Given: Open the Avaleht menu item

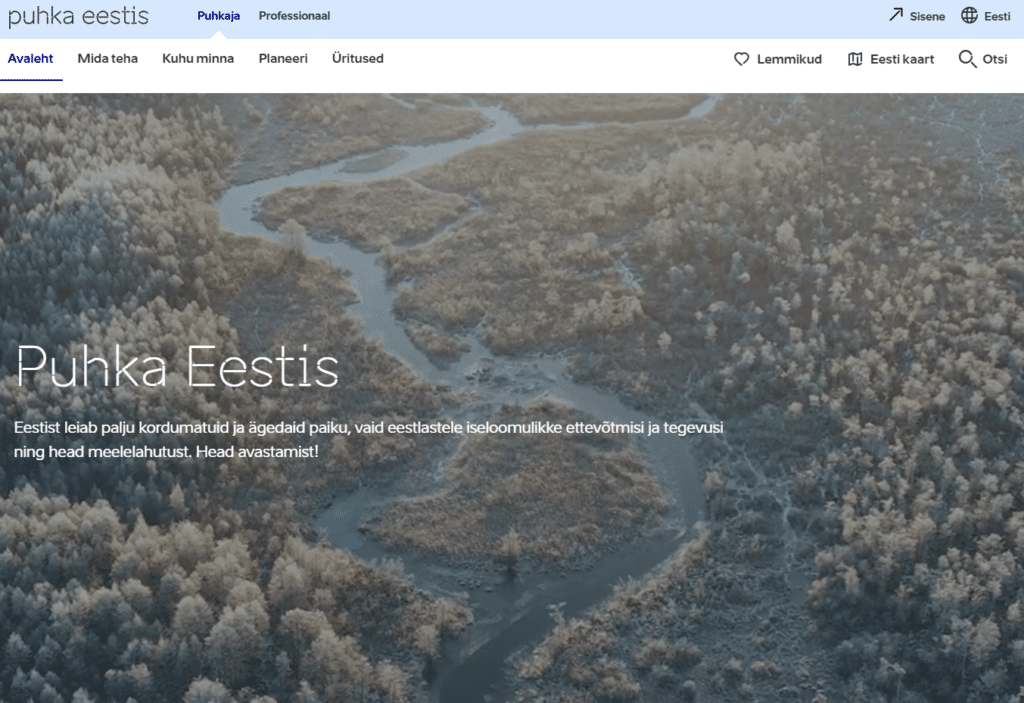Looking at the screenshot, I should coord(30,59).
